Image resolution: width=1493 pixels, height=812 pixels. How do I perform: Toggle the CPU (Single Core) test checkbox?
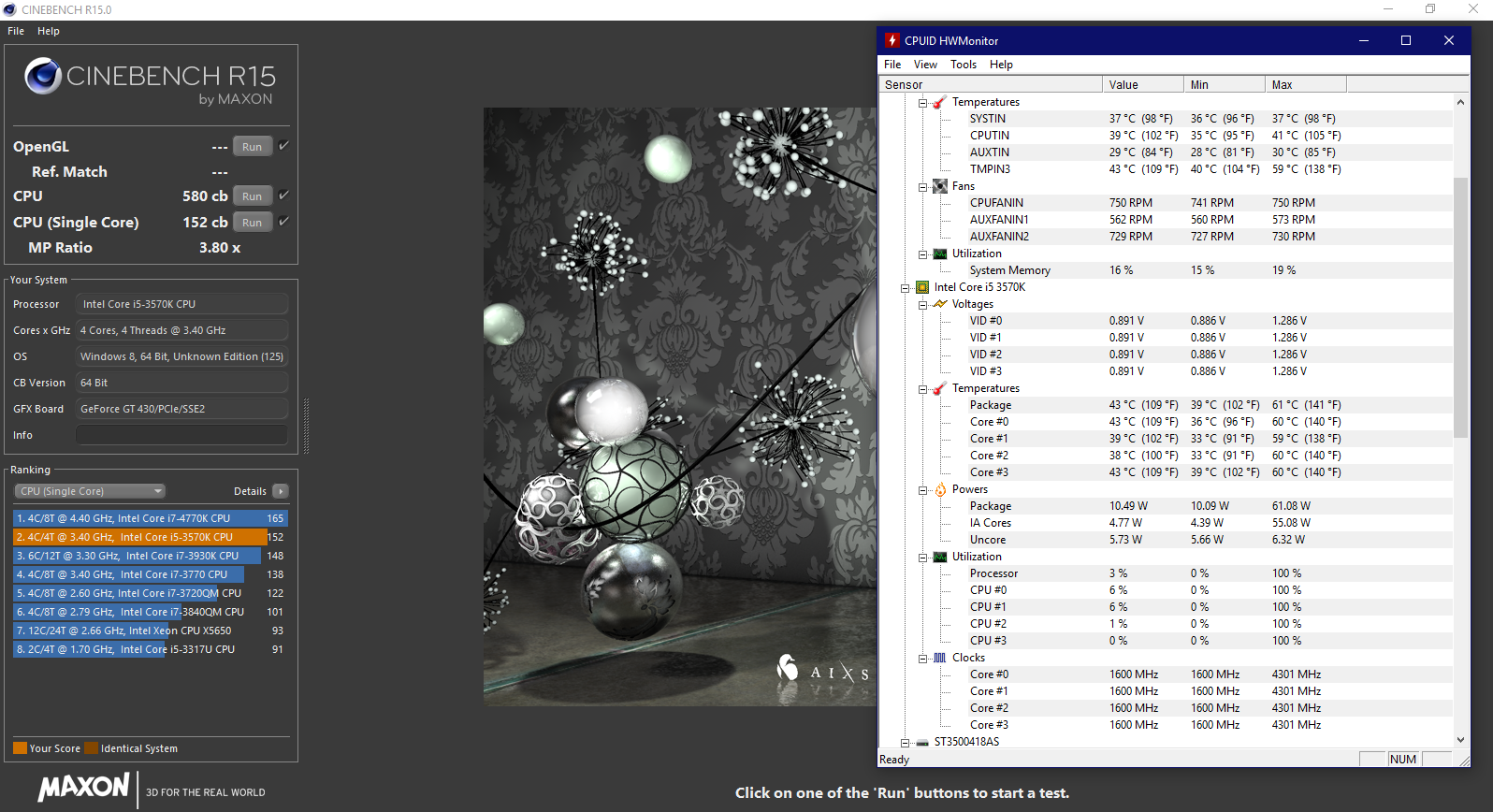click(x=283, y=222)
